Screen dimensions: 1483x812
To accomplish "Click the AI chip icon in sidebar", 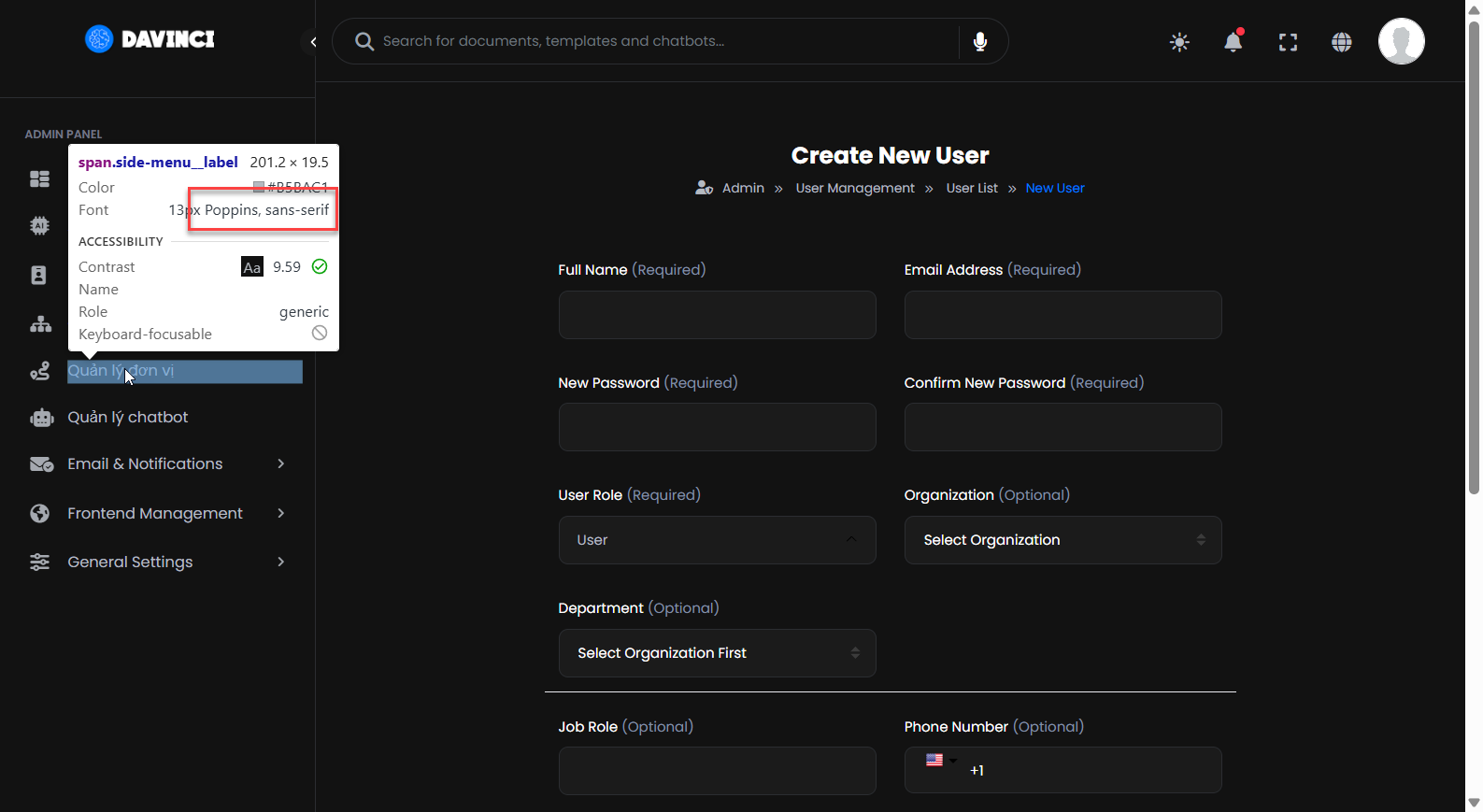I will tap(39, 225).
